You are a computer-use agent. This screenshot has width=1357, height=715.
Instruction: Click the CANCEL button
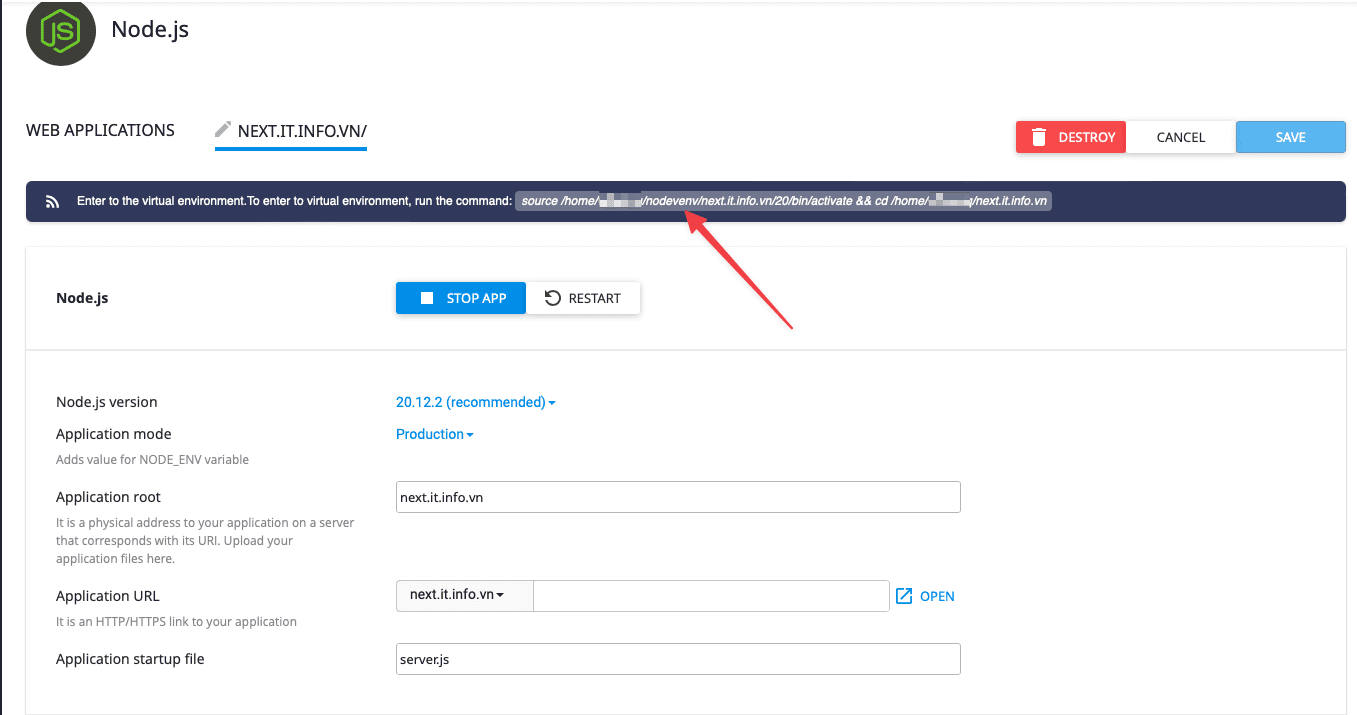point(1180,137)
